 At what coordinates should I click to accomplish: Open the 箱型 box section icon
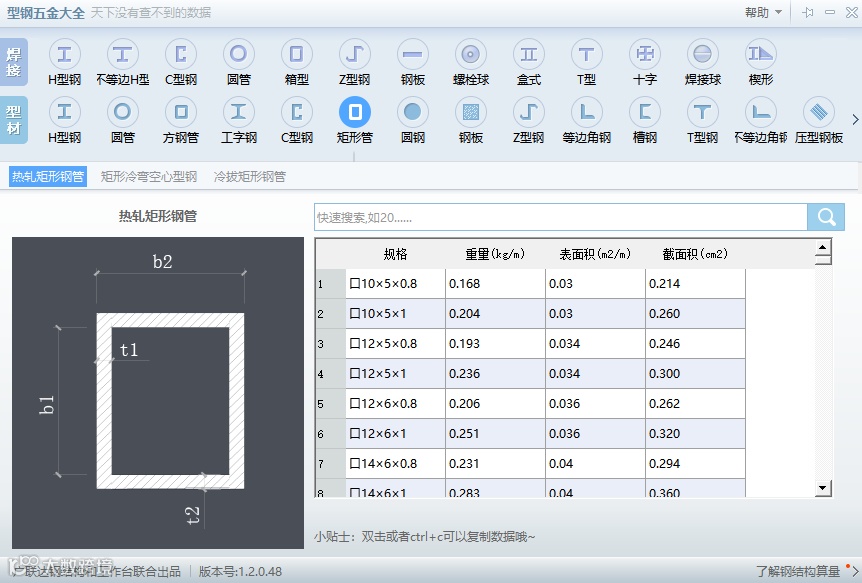click(296, 62)
